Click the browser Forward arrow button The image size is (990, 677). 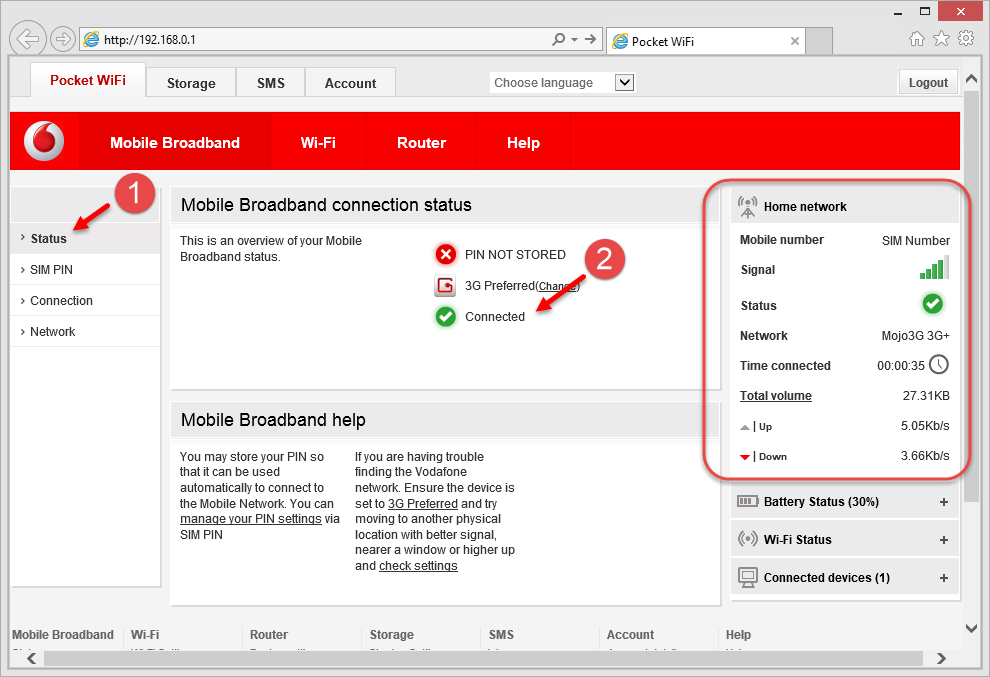point(63,39)
